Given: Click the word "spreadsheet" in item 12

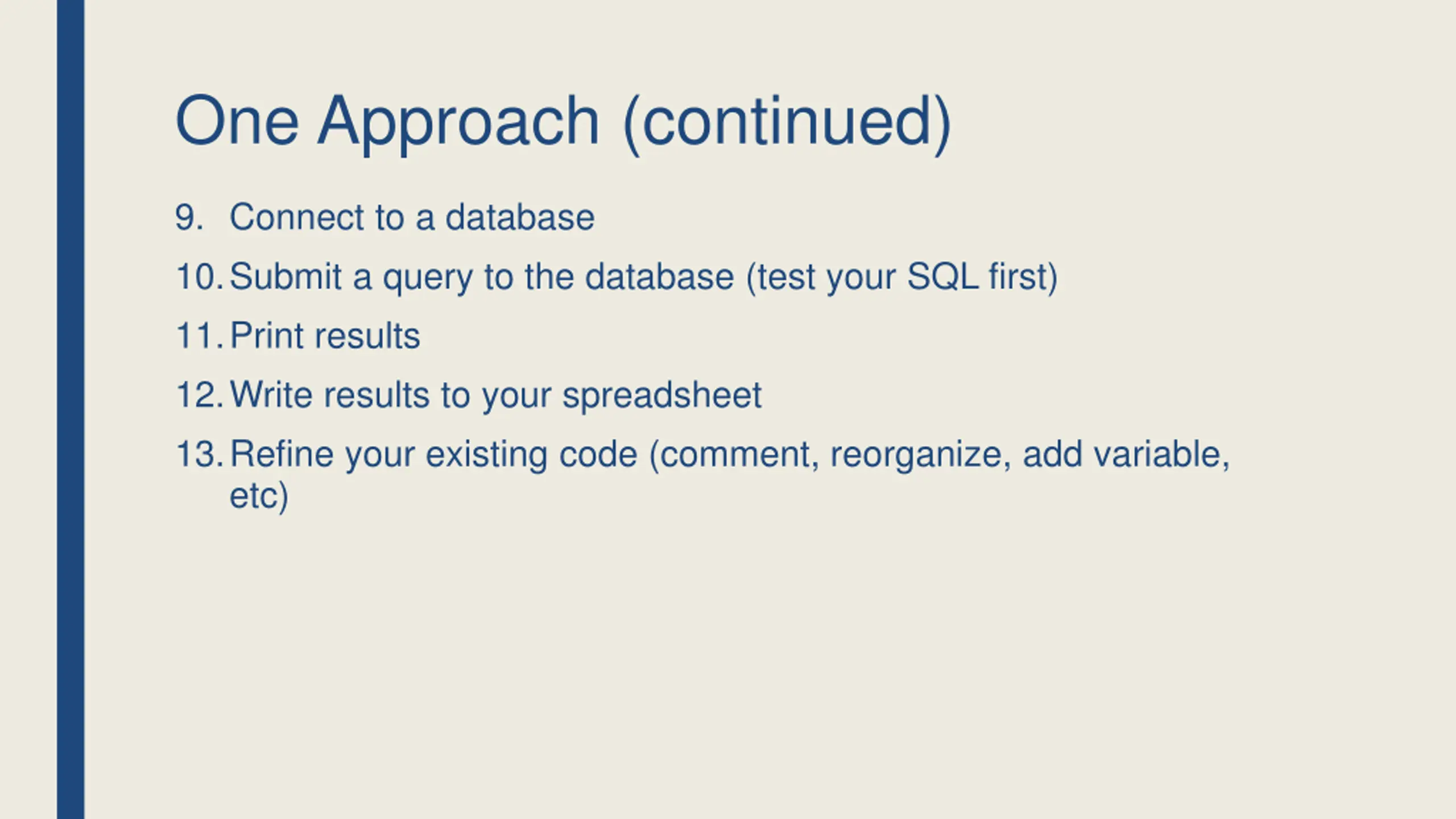Looking at the screenshot, I should click(662, 395).
